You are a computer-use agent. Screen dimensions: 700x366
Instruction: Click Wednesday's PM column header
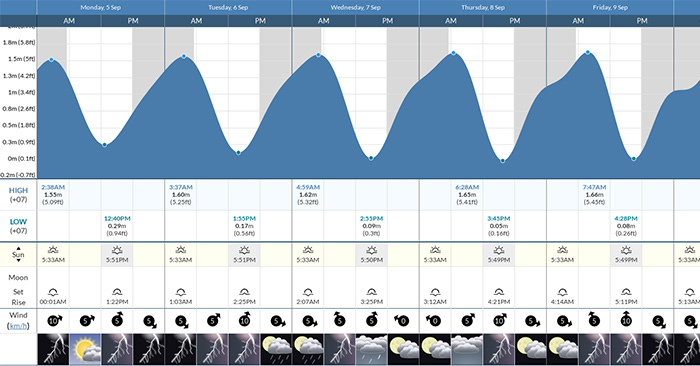point(388,21)
